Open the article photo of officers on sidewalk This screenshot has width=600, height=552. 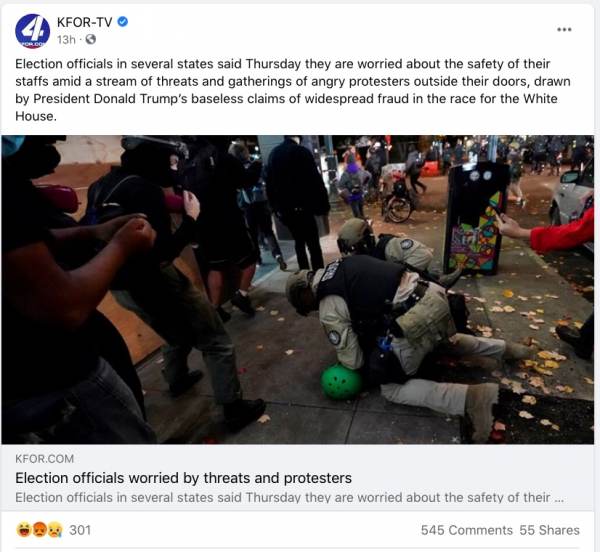298,290
